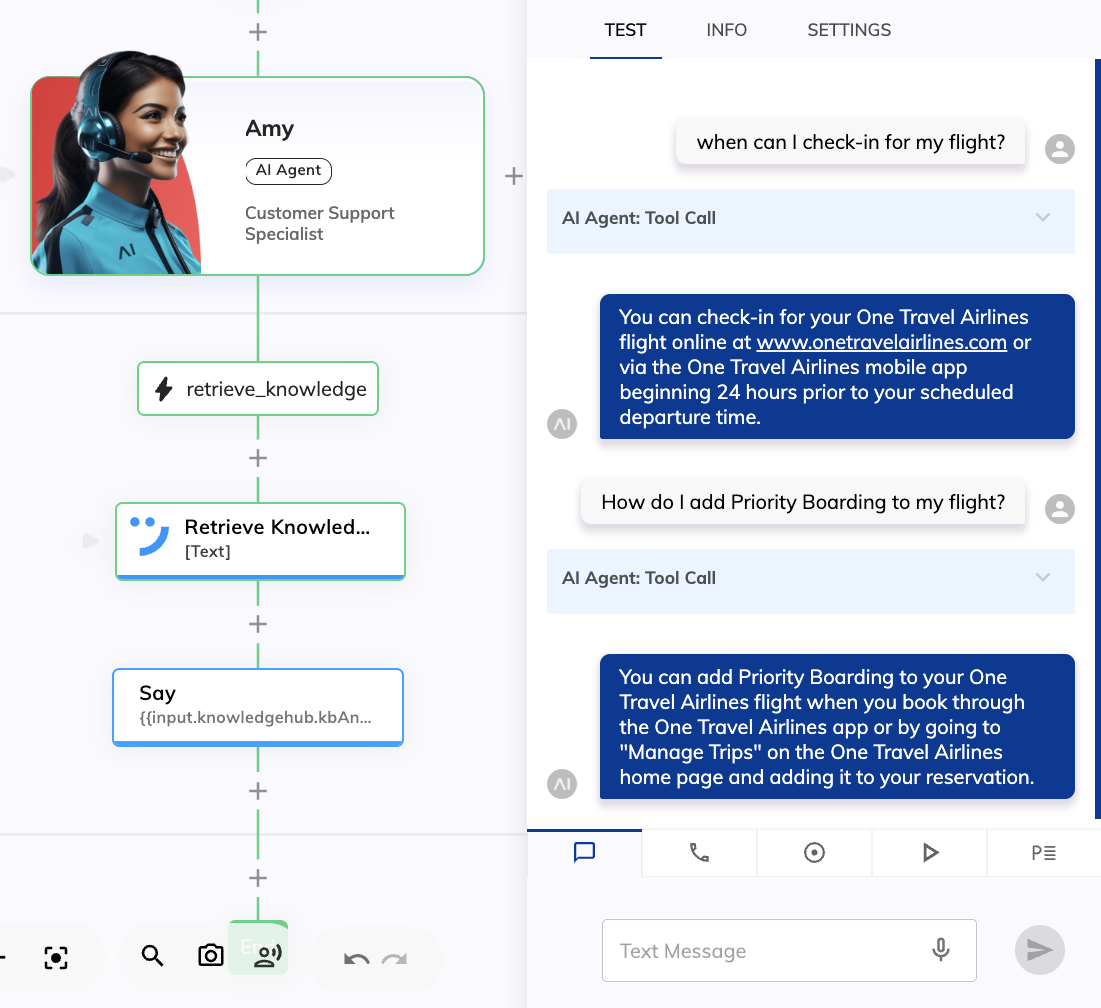Screen dimensions: 1101x1008
Task: Select the retrieve_knowledge tool node
Action: click(258, 389)
